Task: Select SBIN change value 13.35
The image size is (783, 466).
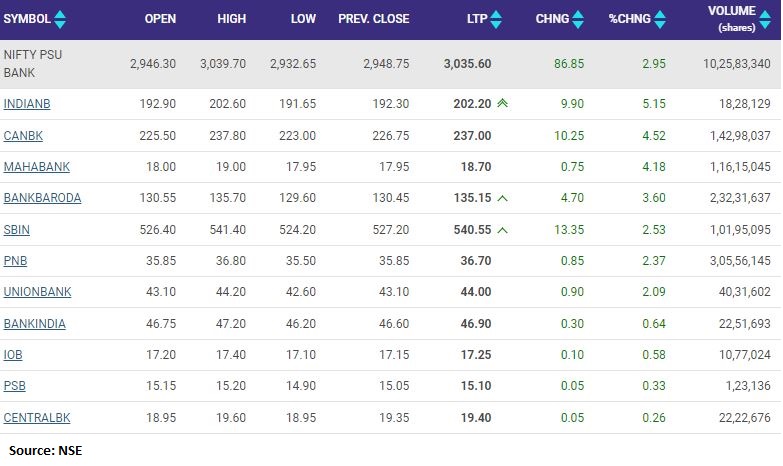Action: click(x=569, y=230)
